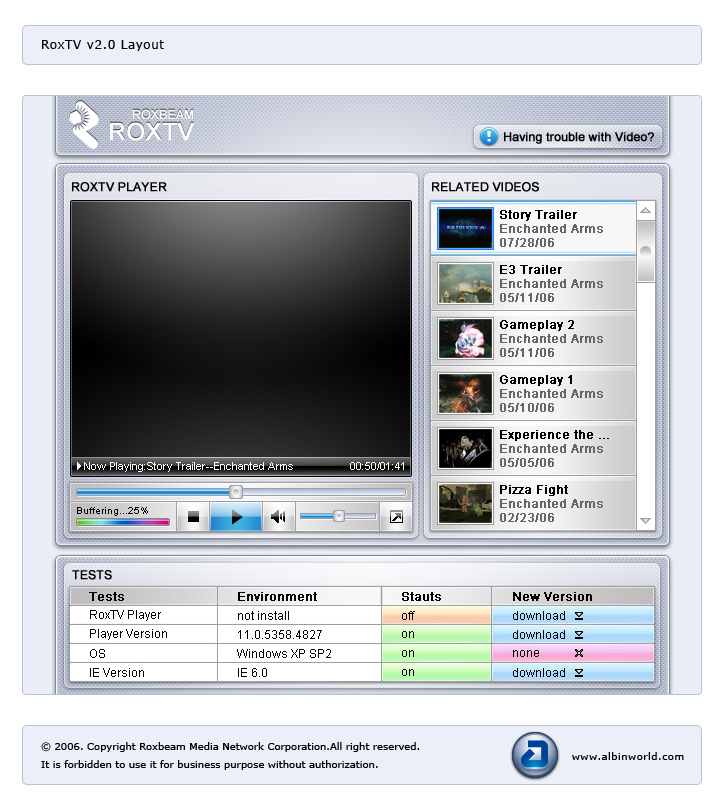
Task: Open the www.albinworld.com link
Action: (627, 756)
